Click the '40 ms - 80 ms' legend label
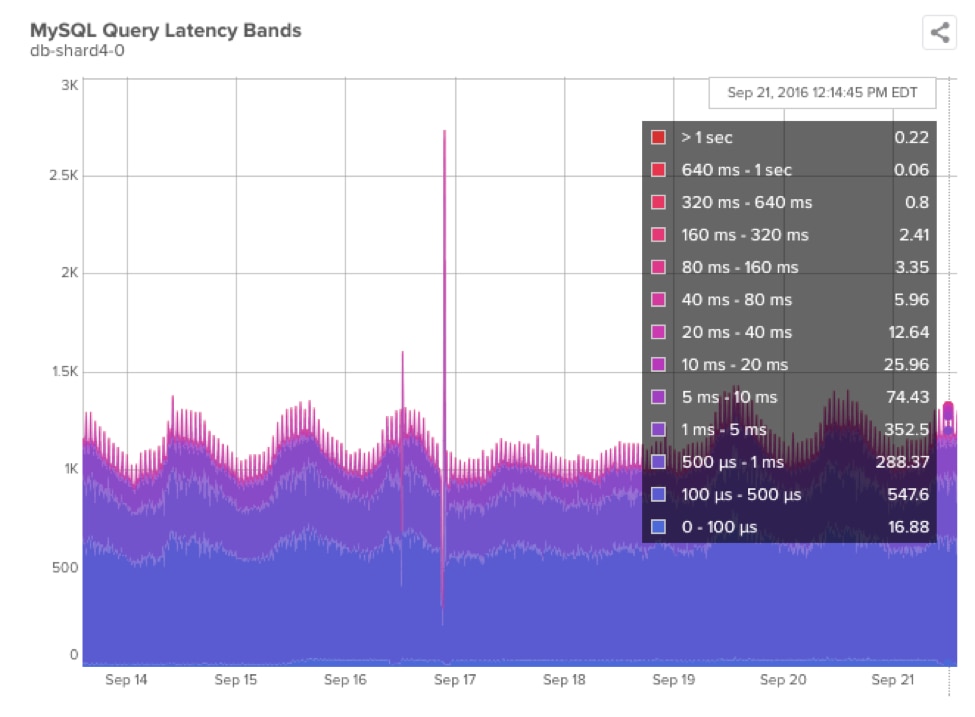This screenshot has width=975, height=717. pyautogui.click(x=736, y=300)
